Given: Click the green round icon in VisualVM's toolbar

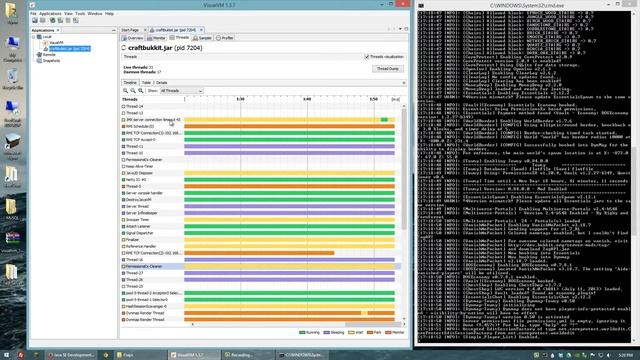Looking at the screenshot, I should (52, 20).
